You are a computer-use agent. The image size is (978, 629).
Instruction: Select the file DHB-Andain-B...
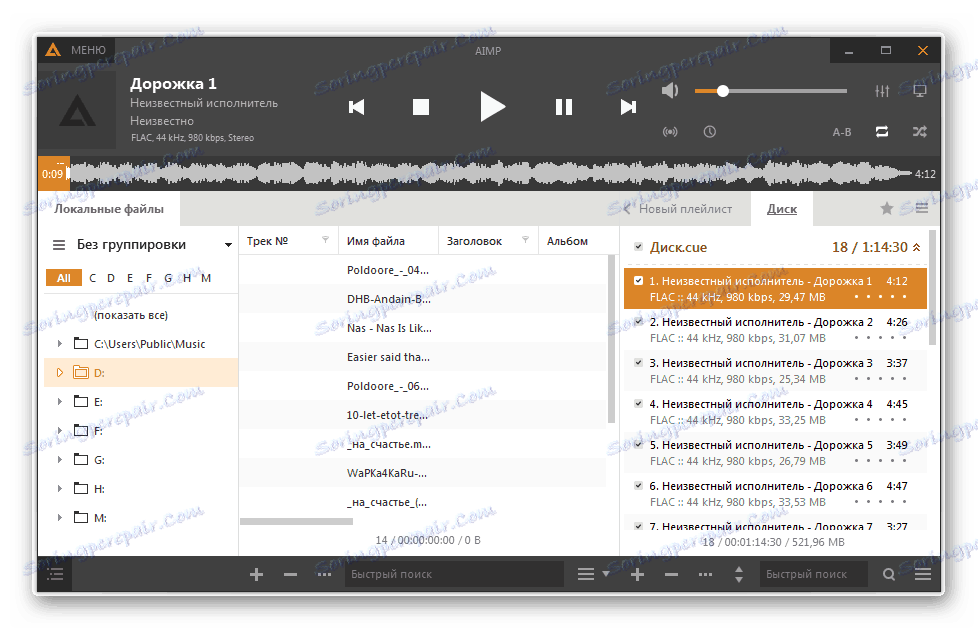pyautogui.click(x=389, y=299)
